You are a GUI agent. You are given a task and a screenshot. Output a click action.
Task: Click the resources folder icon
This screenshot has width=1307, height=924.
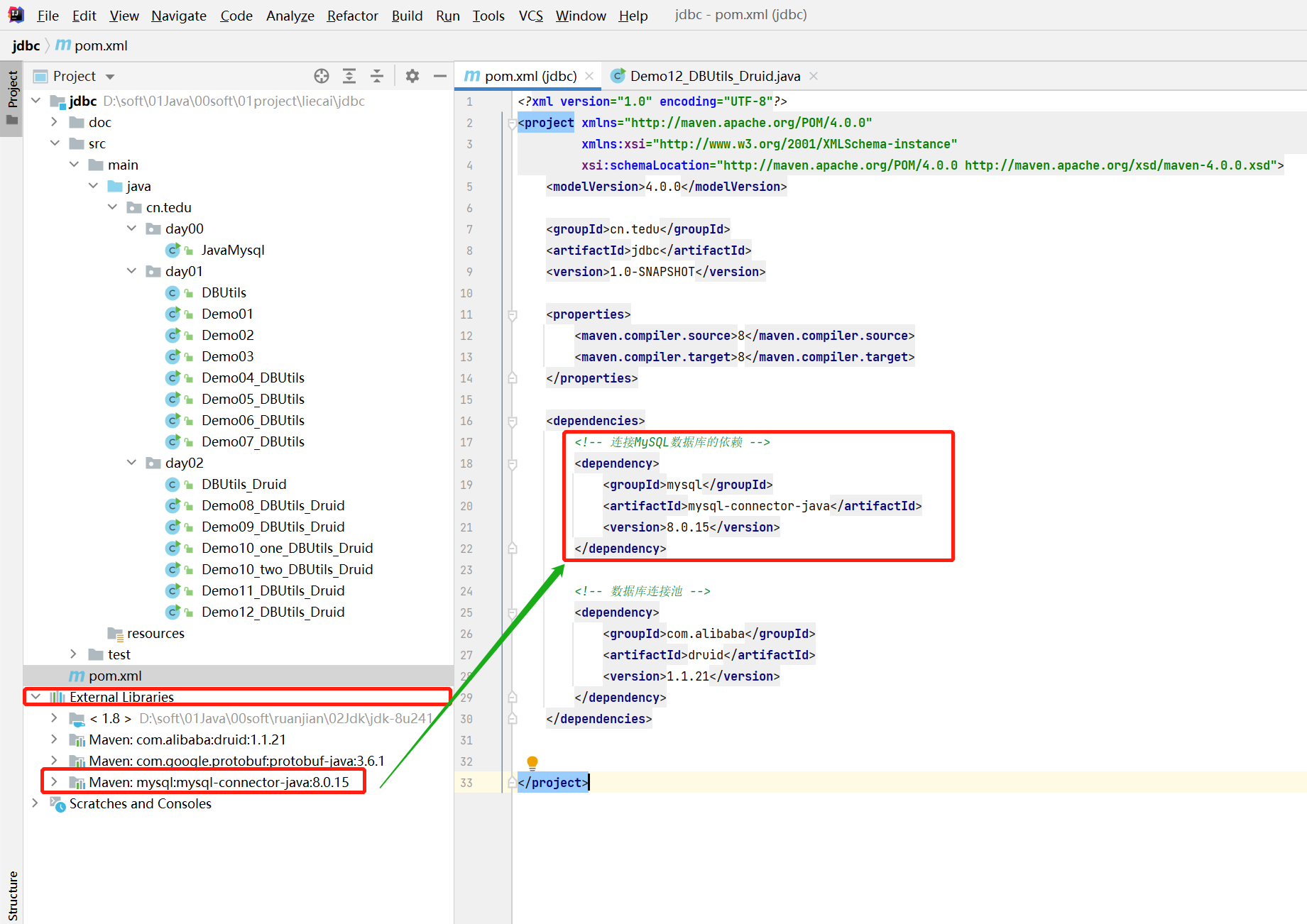coord(115,633)
